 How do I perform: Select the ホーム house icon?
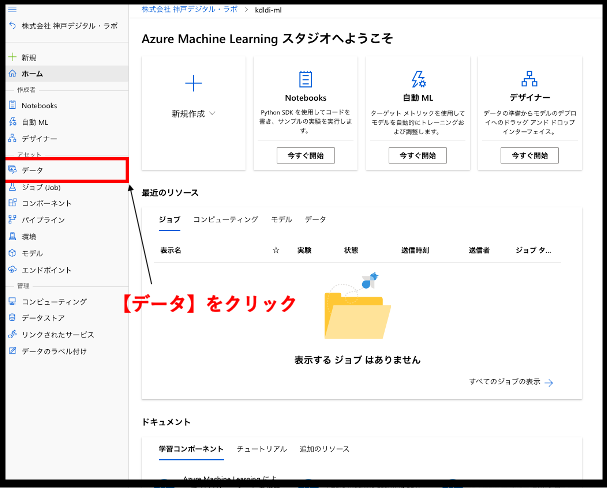click(x=12, y=73)
